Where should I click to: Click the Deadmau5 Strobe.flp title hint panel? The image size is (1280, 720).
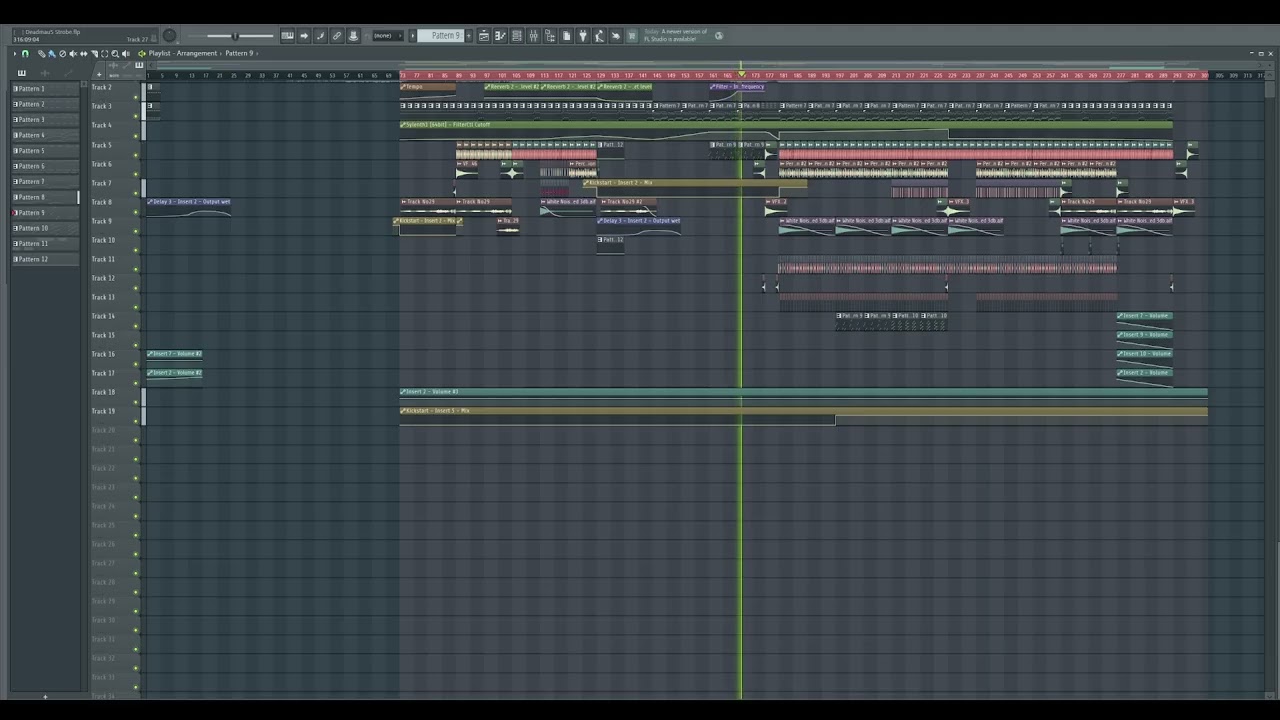pos(85,35)
